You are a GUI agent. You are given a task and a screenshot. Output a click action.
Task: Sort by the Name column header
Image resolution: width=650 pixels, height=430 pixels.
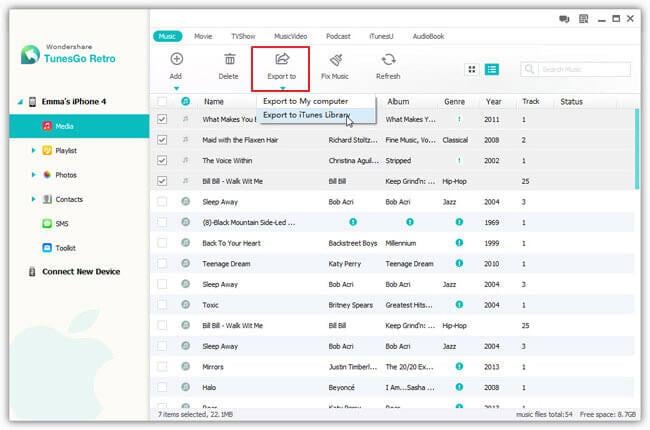(x=214, y=101)
